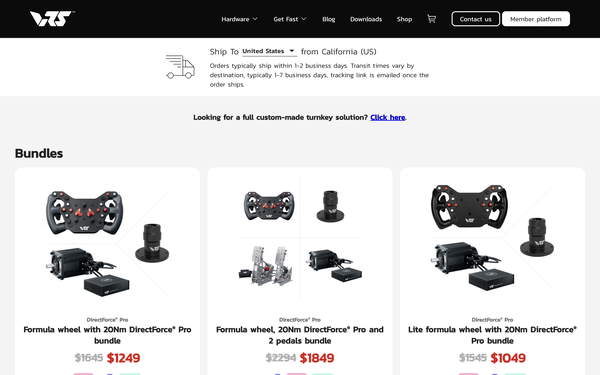Navigate to the Shop page
This screenshot has height=375, width=600.
pos(404,19)
